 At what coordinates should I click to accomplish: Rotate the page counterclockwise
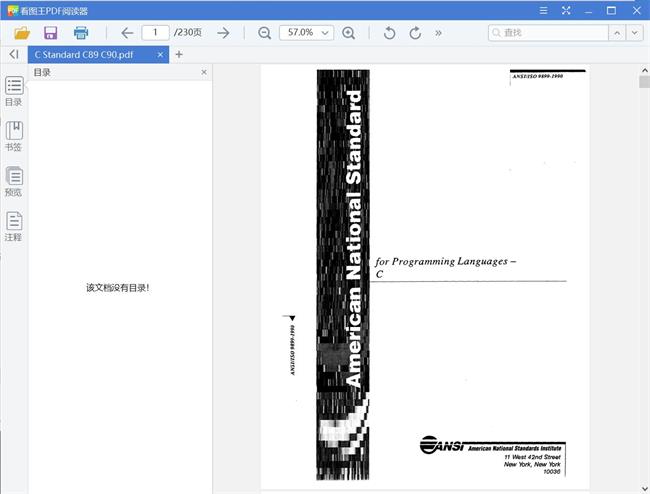389,33
